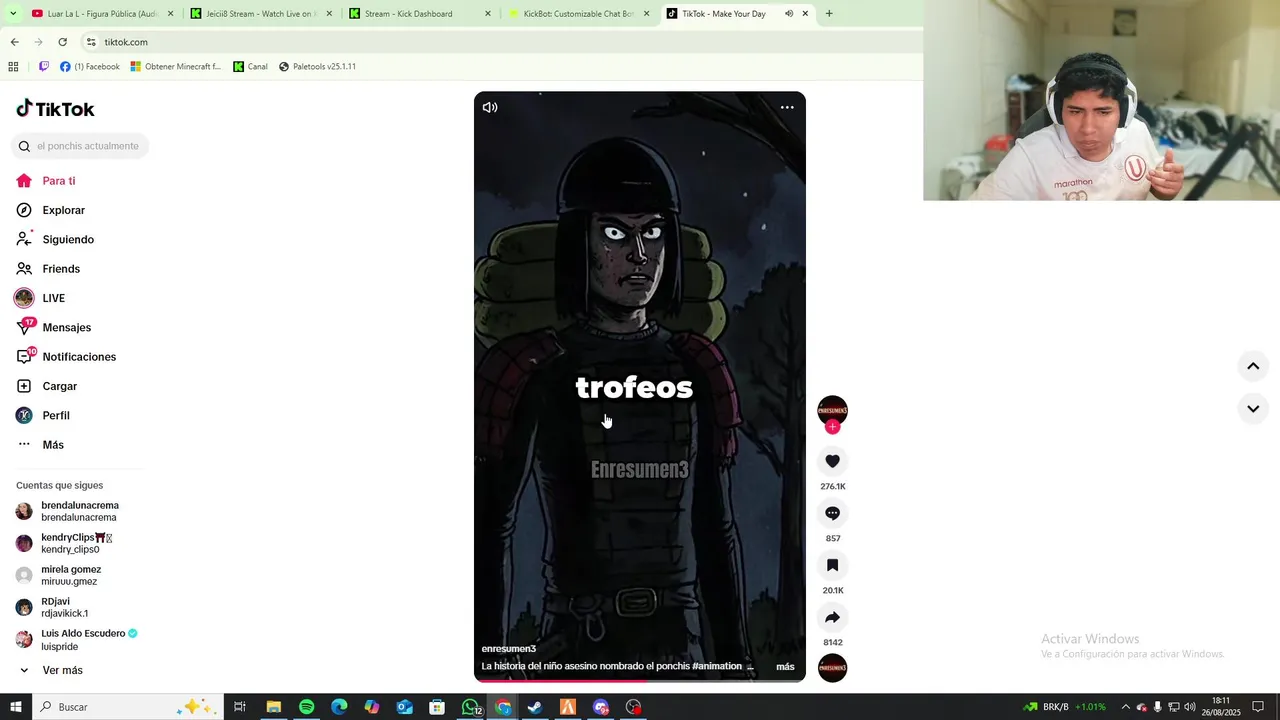Mute the TikTok video with speaker icon
Screen dimensions: 1280x720
click(x=490, y=107)
